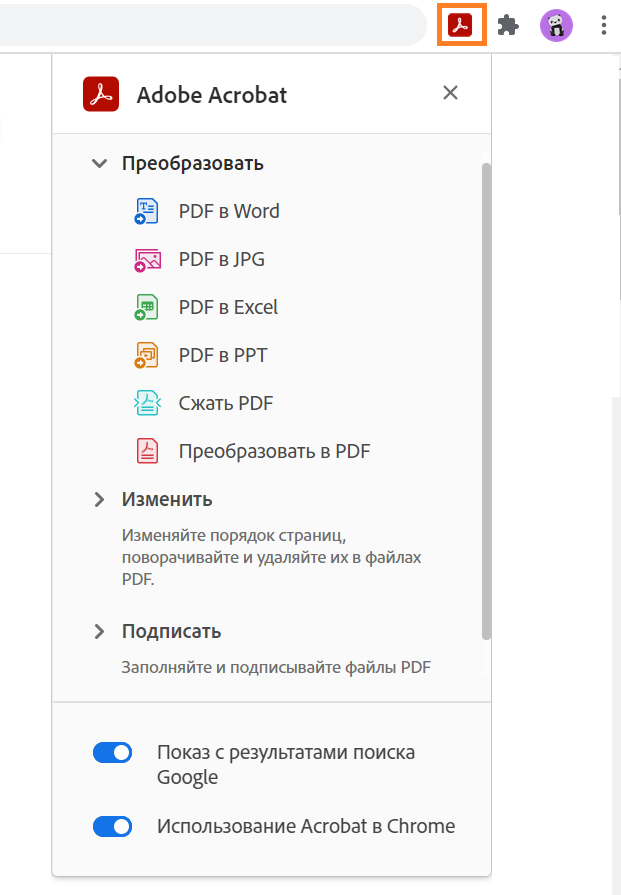Click the Adobe Acrobat extension icon in toolbar
621x895 pixels.
click(x=460, y=25)
